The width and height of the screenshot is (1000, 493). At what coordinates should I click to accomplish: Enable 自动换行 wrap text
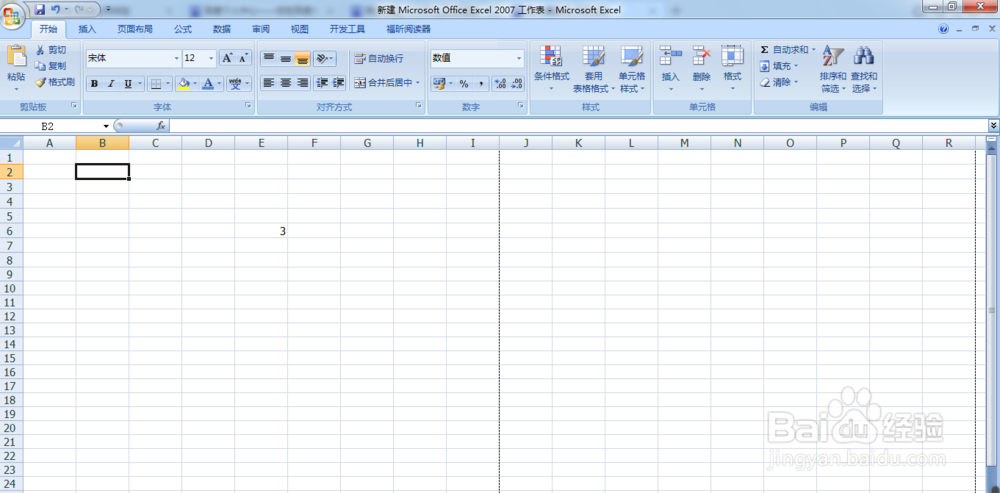(379, 59)
